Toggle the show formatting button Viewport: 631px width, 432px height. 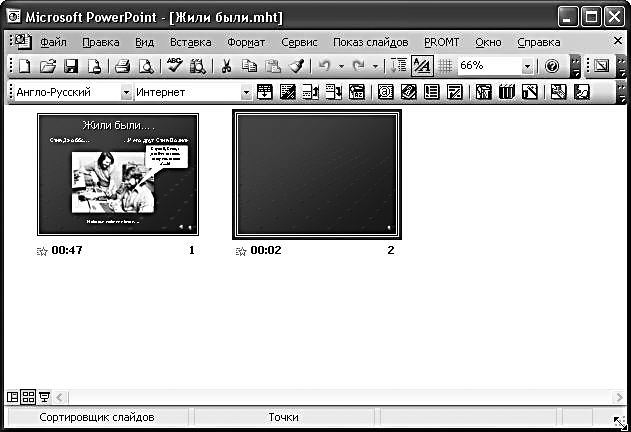pyautogui.click(x=421, y=67)
